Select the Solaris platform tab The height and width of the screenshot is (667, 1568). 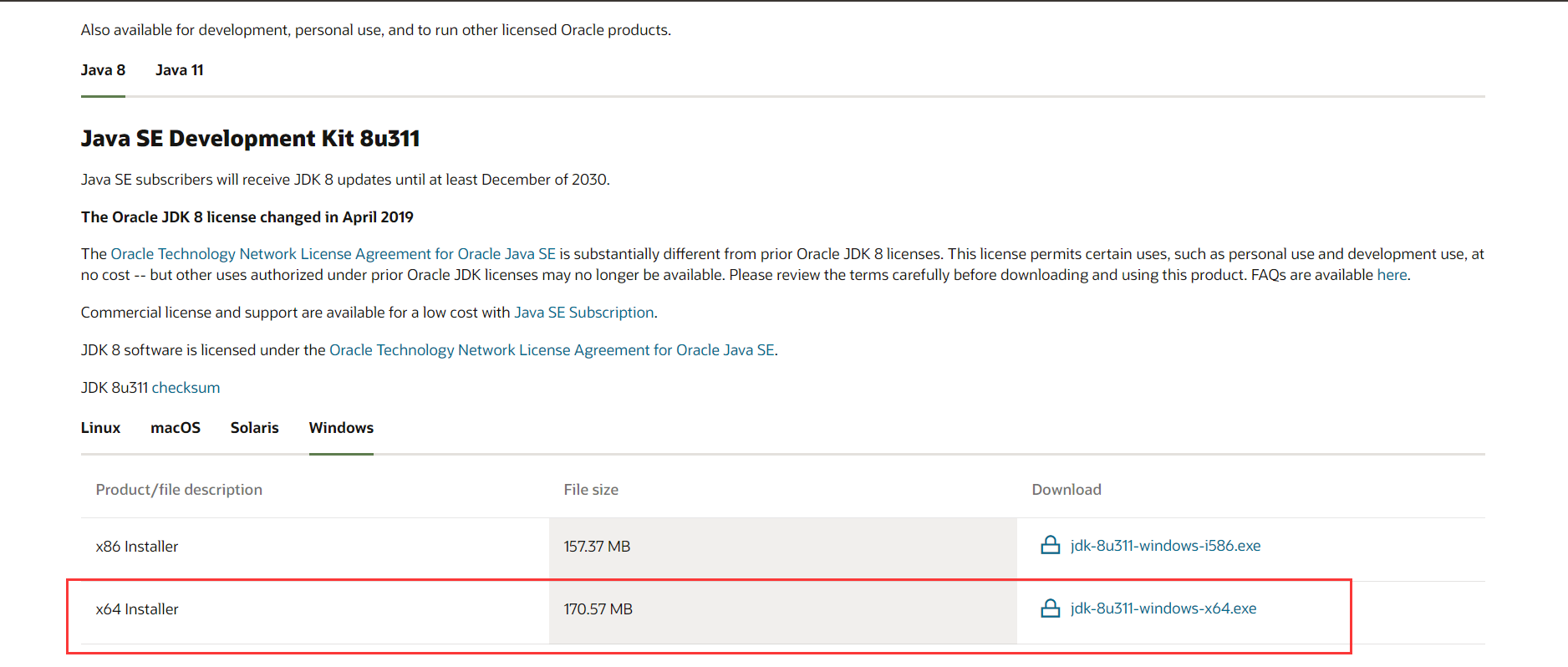coord(255,428)
